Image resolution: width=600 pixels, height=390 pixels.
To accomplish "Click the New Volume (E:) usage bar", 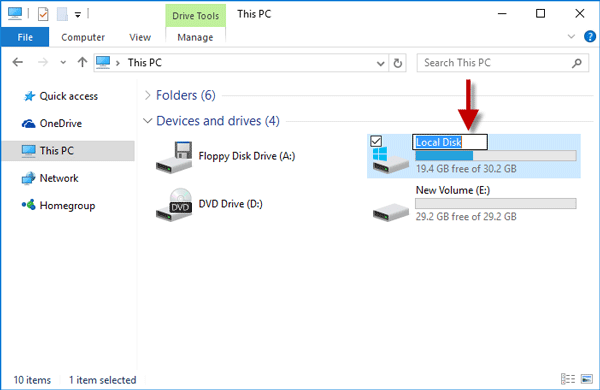I will pos(496,203).
